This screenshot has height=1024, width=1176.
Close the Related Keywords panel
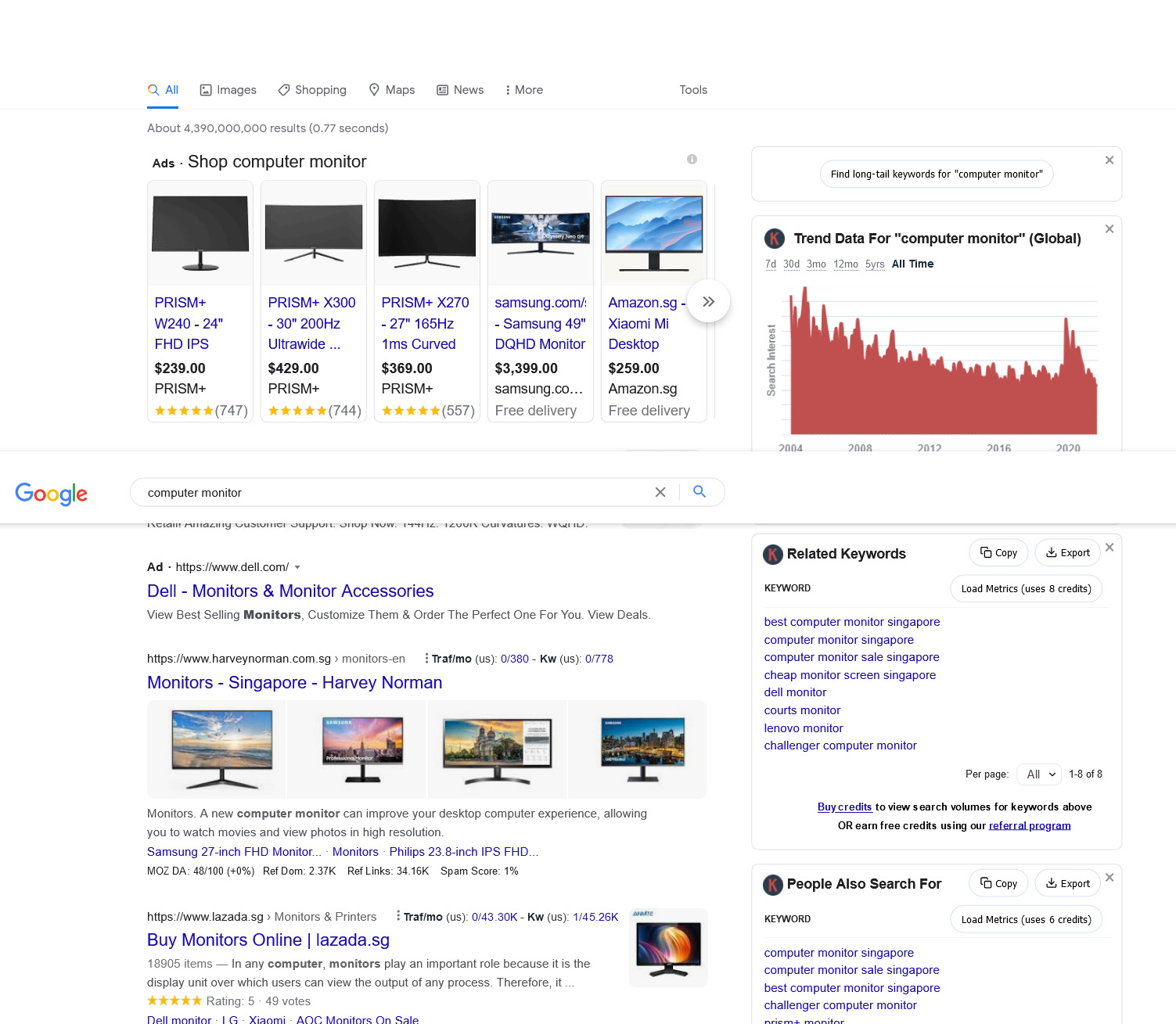point(1109,548)
